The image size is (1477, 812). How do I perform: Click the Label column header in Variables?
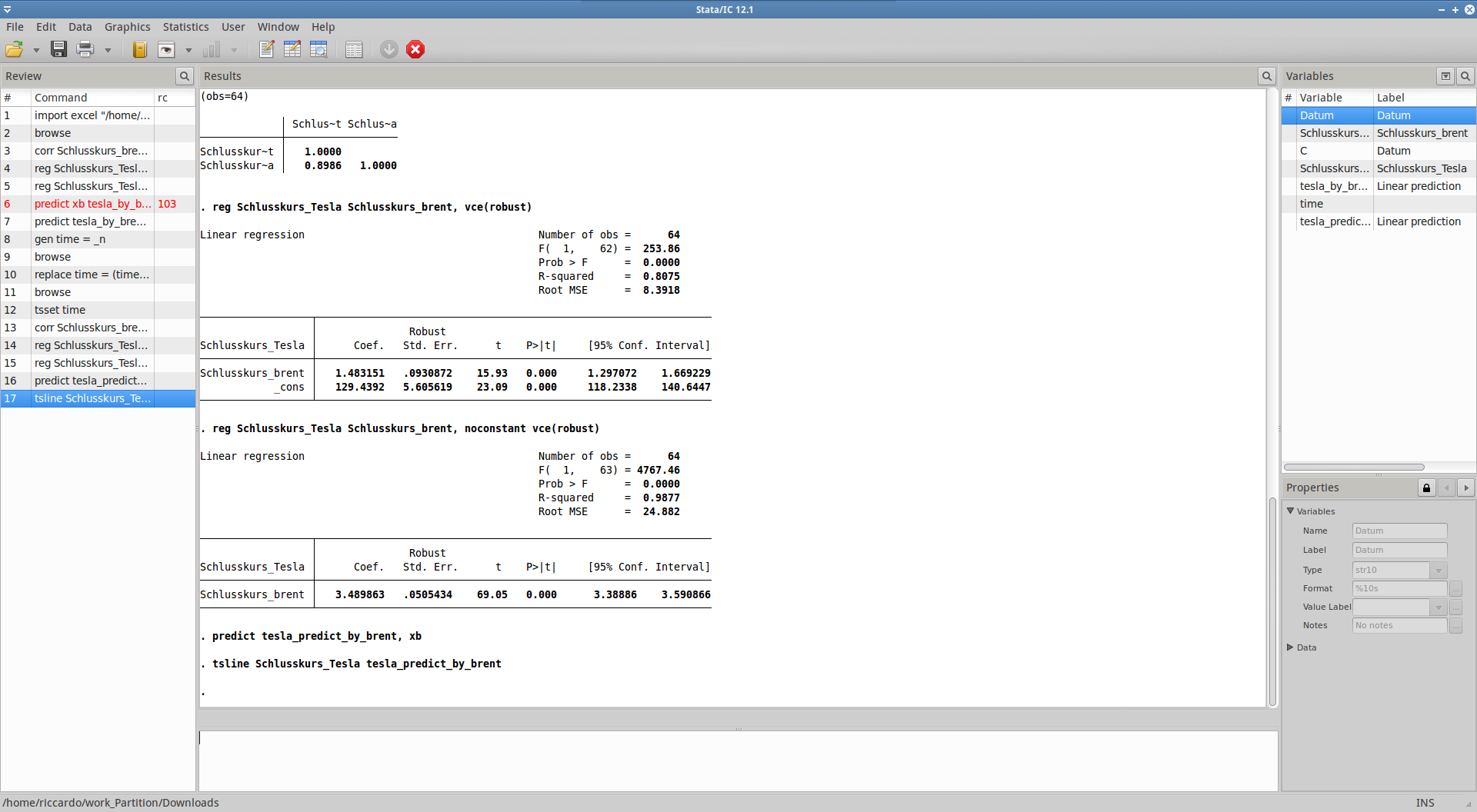1425,98
